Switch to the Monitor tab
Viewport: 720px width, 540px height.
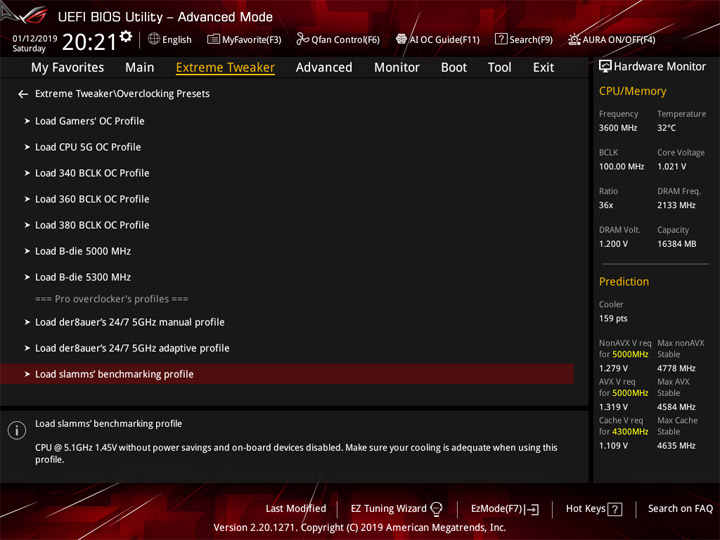click(x=397, y=68)
